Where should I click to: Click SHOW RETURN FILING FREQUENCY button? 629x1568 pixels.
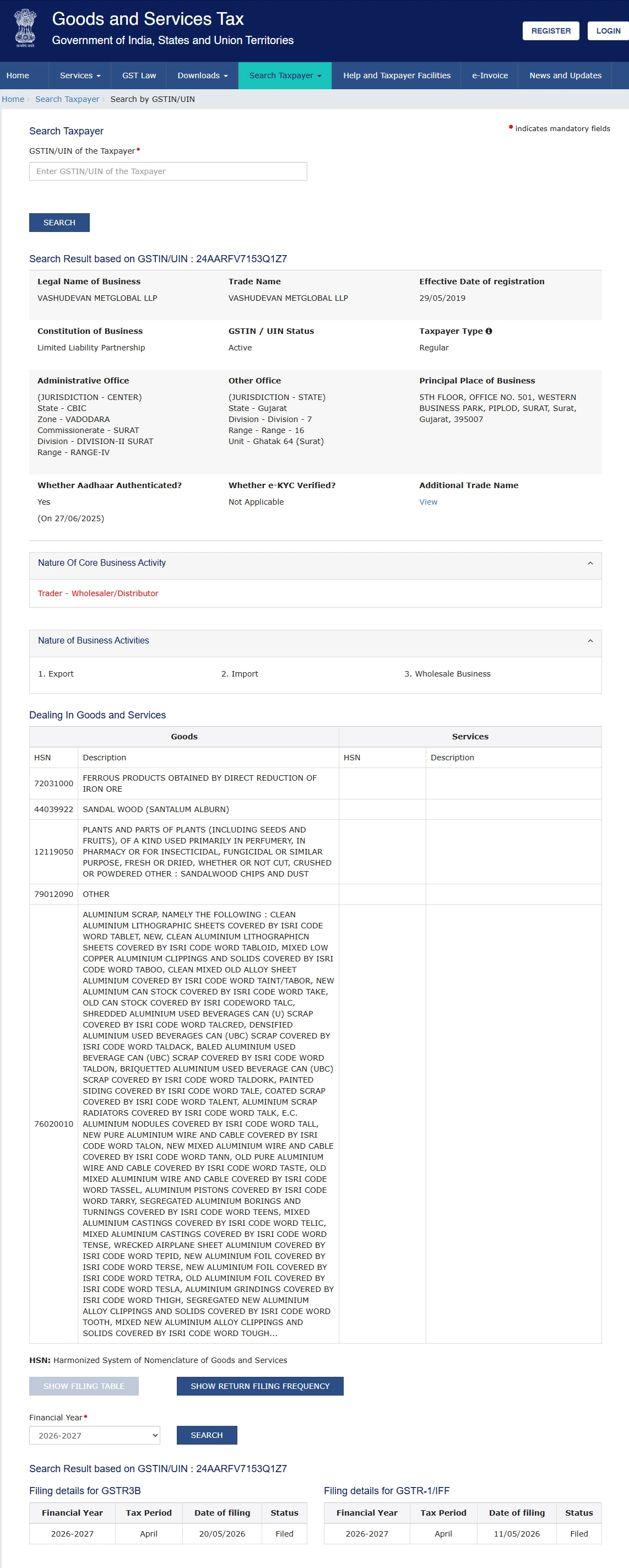coord(260,1386)
